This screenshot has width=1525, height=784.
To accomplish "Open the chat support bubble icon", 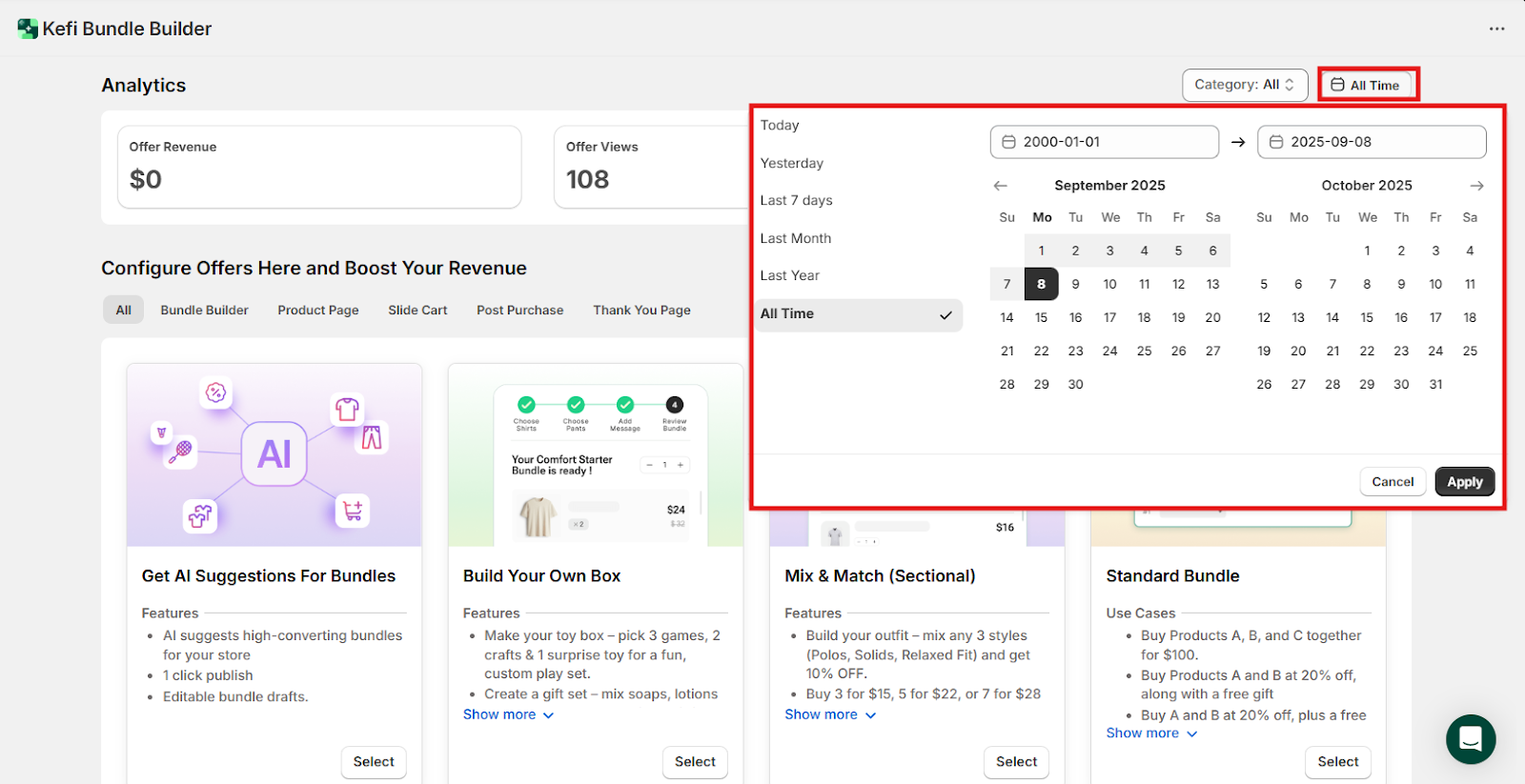I will 1470,738.
